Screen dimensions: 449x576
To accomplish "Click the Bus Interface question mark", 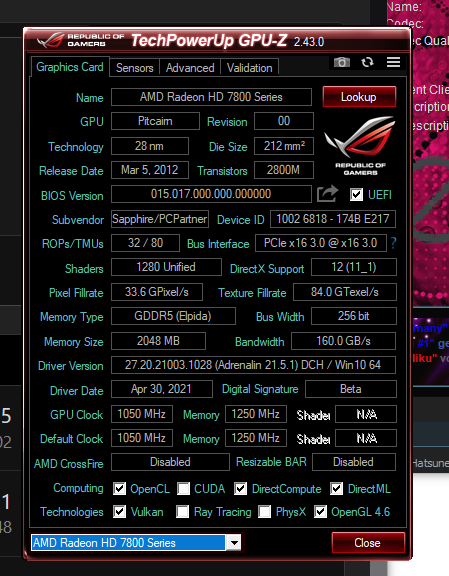I will point(393,243).
